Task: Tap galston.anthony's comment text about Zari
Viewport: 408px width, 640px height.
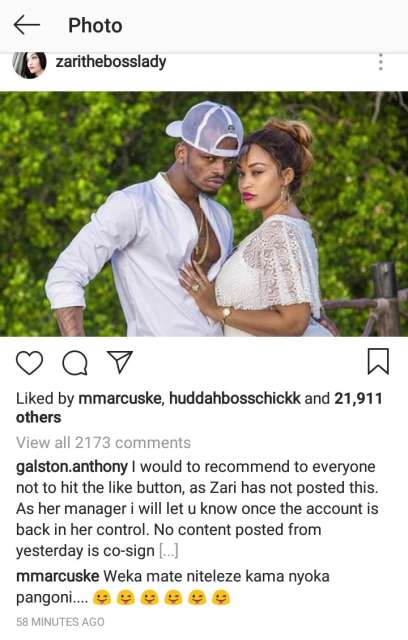Action: pos(197,509)
